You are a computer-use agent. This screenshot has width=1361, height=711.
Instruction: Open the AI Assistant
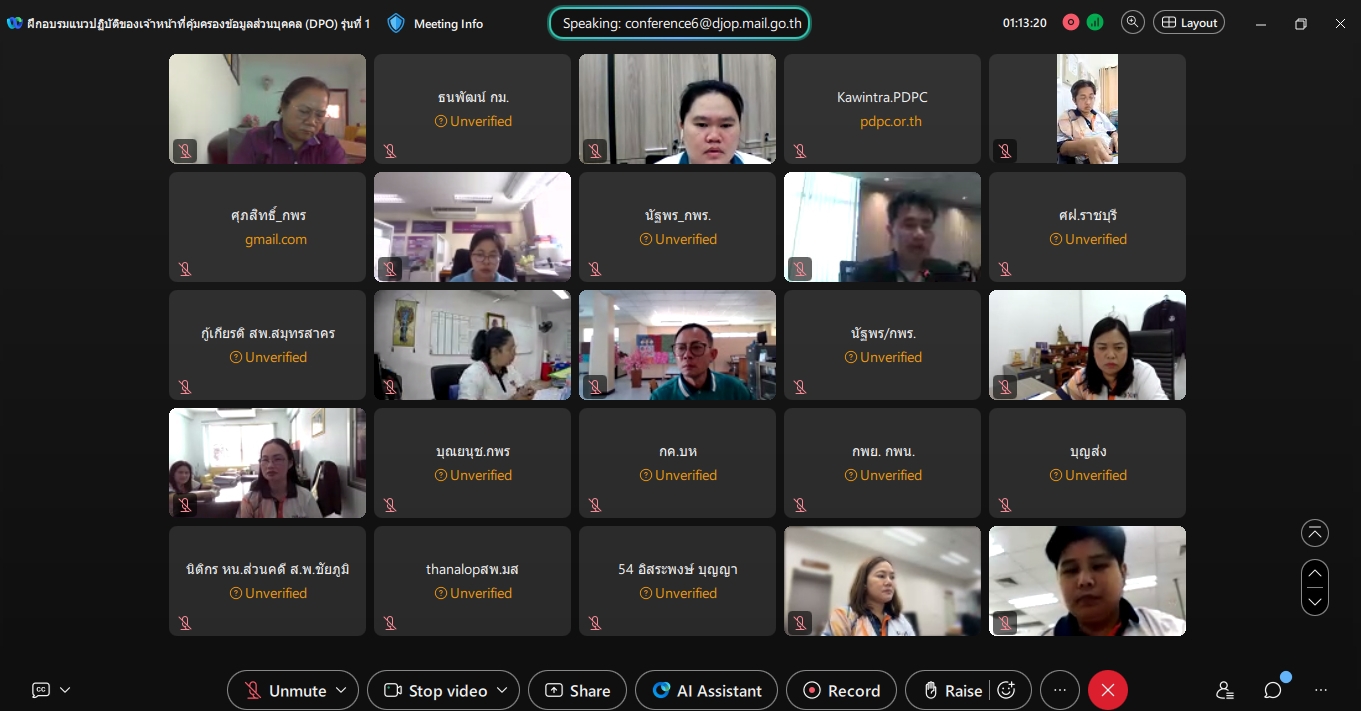706,690
